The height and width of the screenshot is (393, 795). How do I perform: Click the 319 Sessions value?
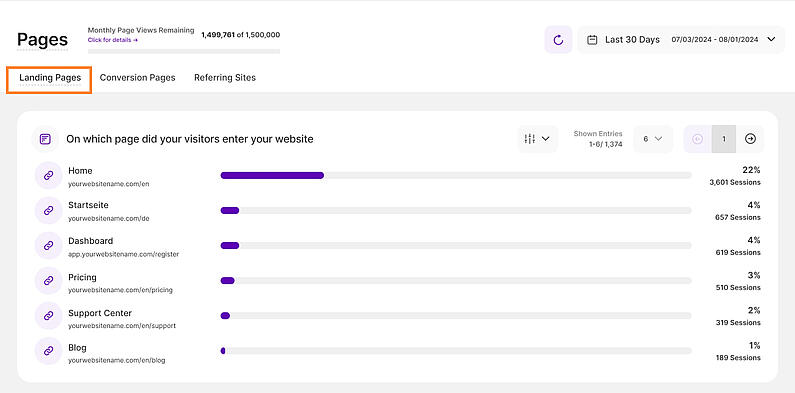point(738,322)
